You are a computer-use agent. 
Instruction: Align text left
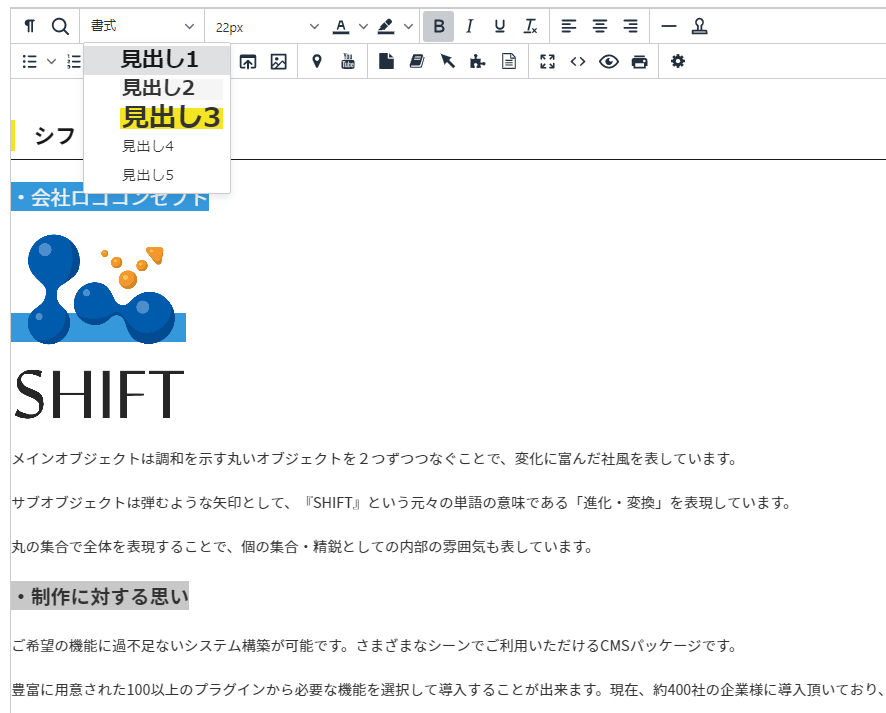click(568, 26)
